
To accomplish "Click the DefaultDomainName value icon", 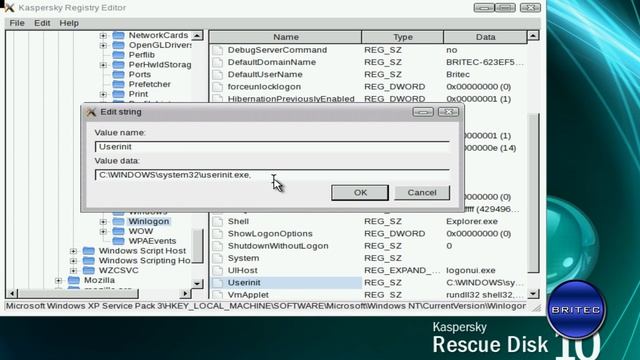I will point(218,62).
